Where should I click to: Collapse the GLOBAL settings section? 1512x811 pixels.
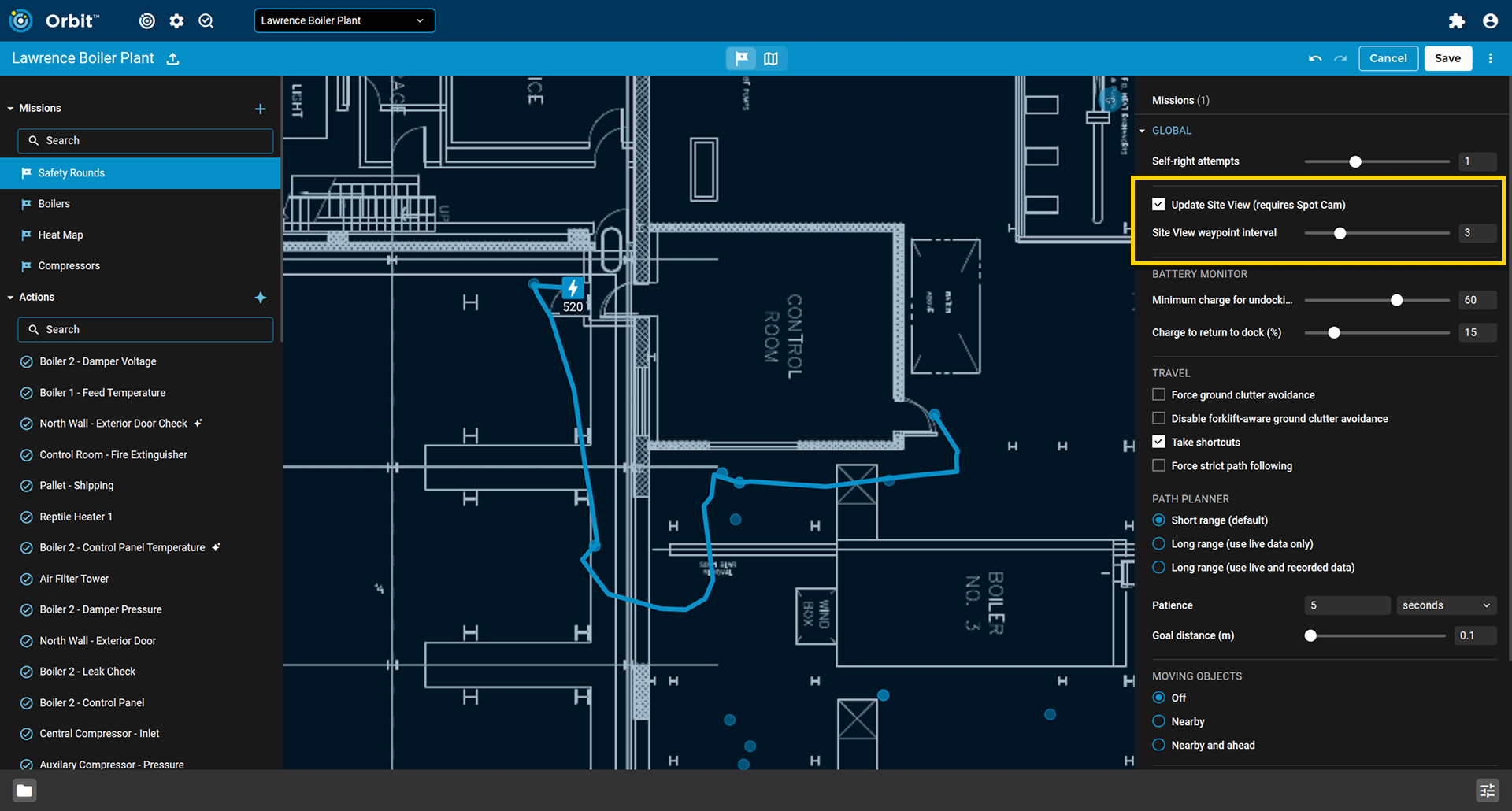tap(1142, 131)
